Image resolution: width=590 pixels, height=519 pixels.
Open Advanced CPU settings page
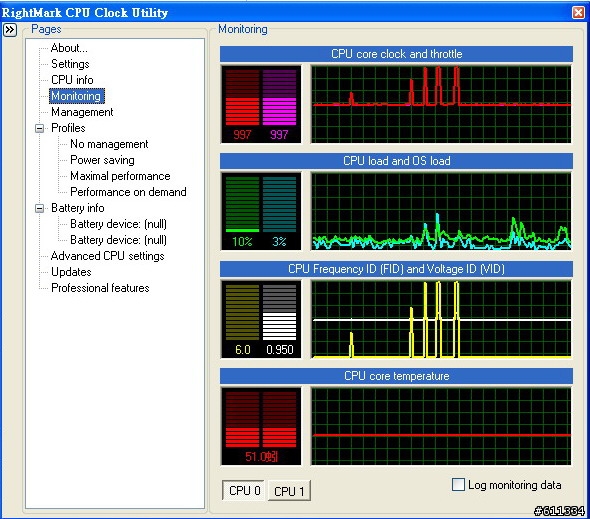point(108,256)
